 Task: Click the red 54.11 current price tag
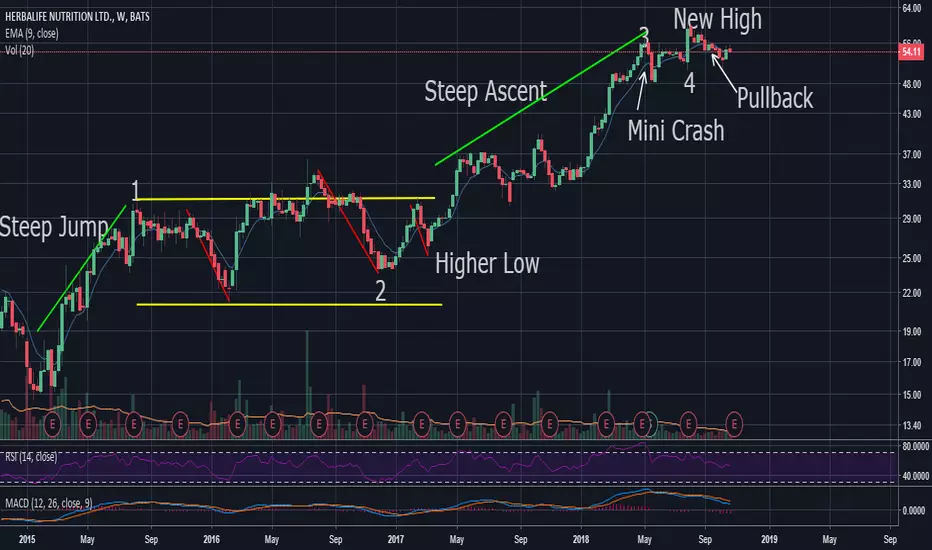tap(911, 52)
